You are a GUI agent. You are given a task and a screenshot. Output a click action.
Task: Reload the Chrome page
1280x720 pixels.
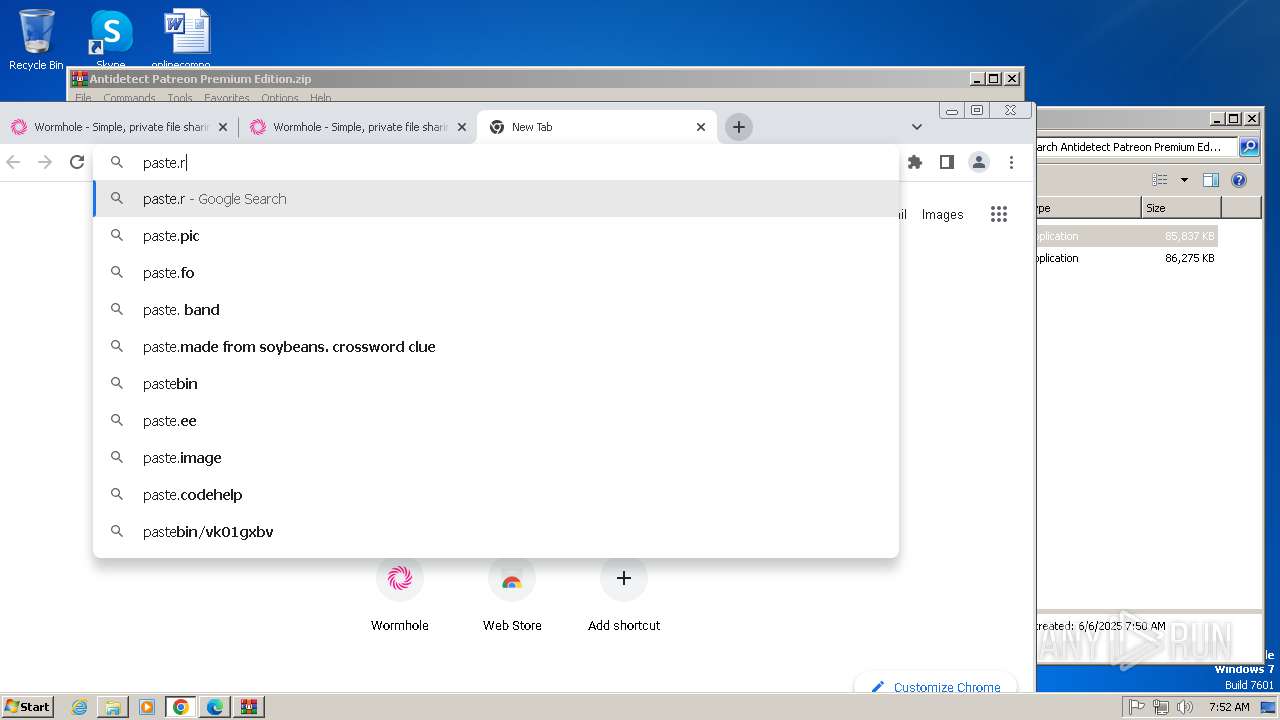point(77,162)
